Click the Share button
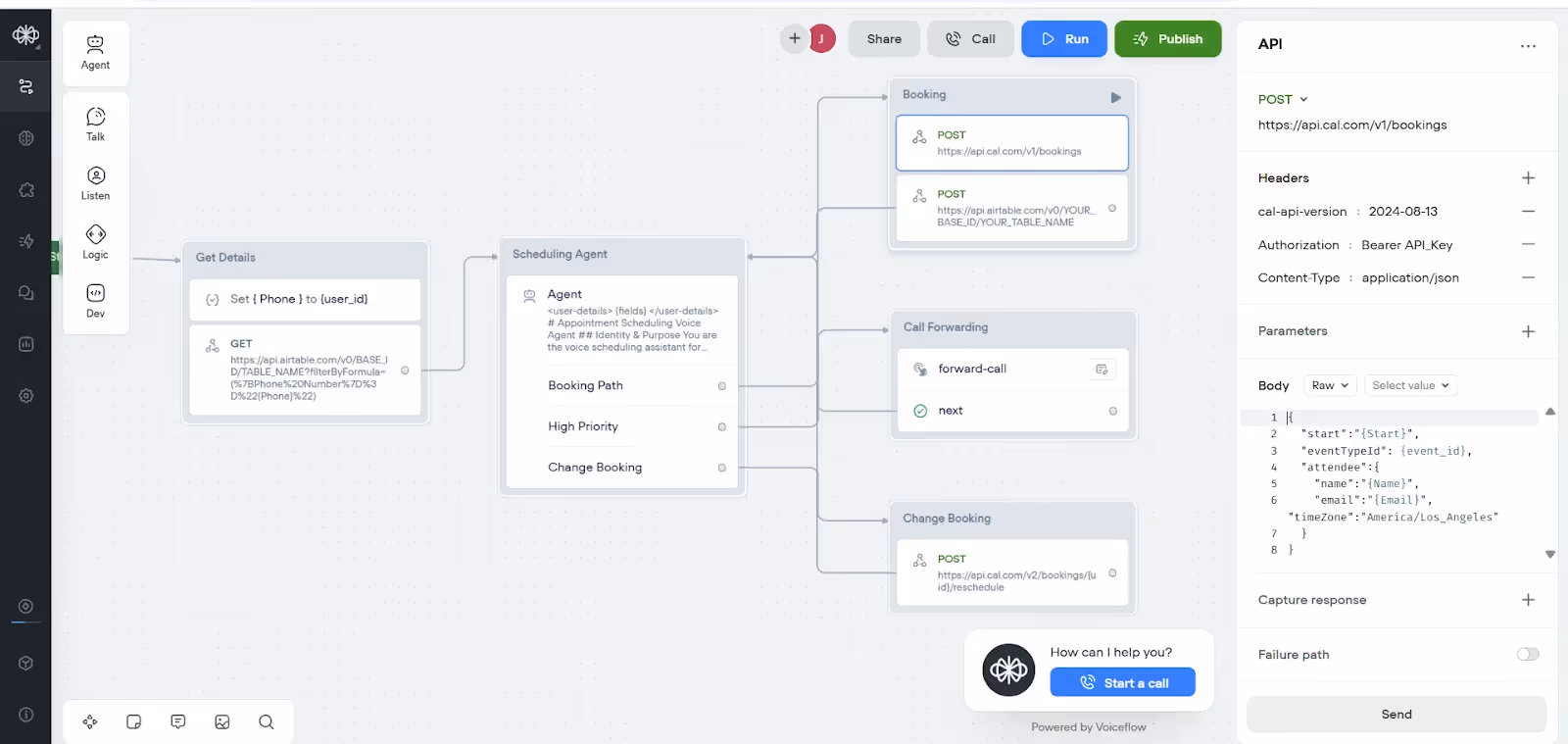The image size is (1568, 744). [884, 39]
